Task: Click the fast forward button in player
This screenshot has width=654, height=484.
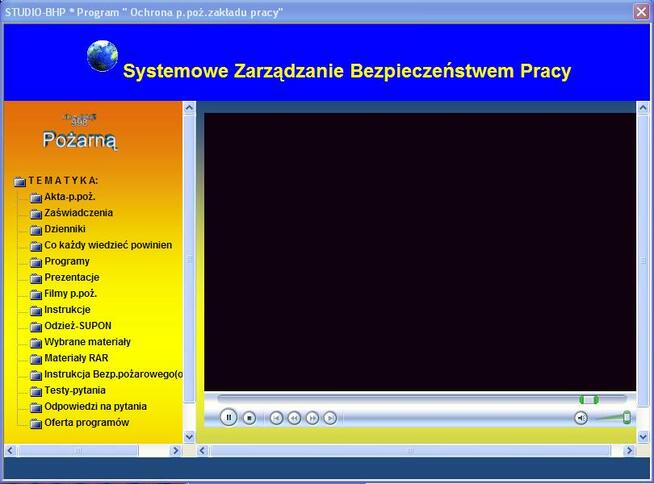Action: [312, 418]
